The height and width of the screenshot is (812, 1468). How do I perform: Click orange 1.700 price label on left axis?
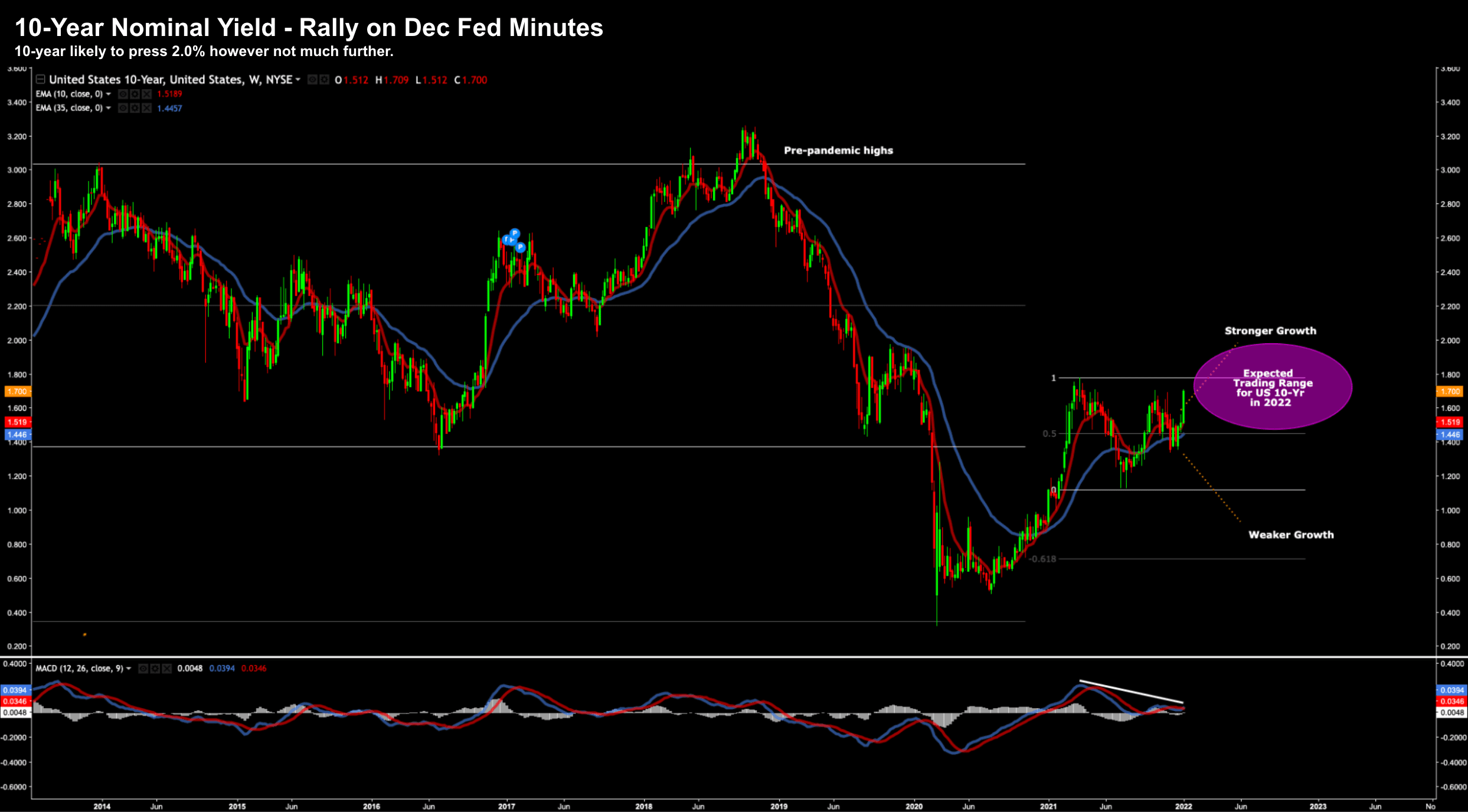(x=17, y=391)
